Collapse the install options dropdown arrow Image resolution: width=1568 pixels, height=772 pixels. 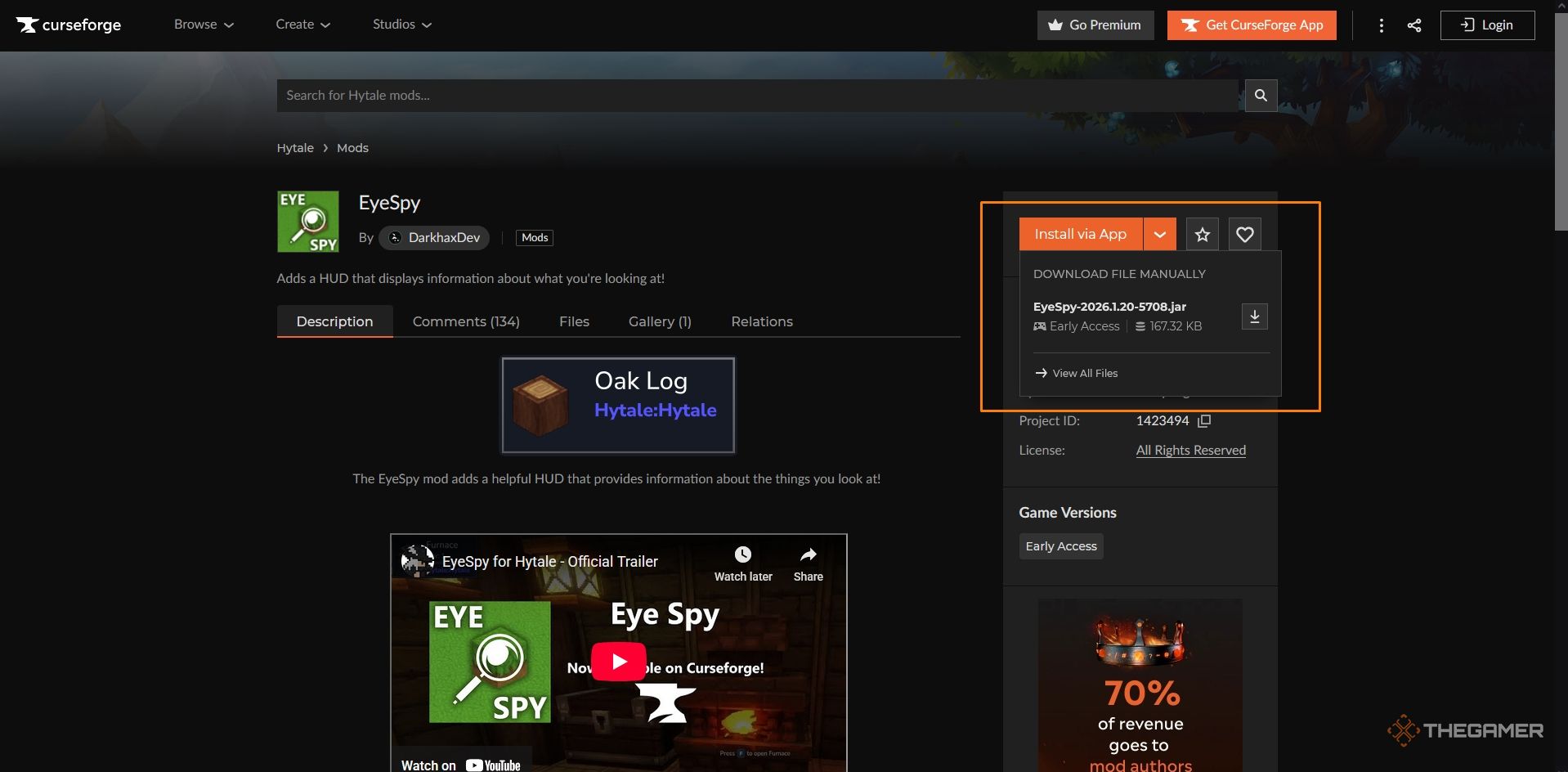tap(1159, 235)
